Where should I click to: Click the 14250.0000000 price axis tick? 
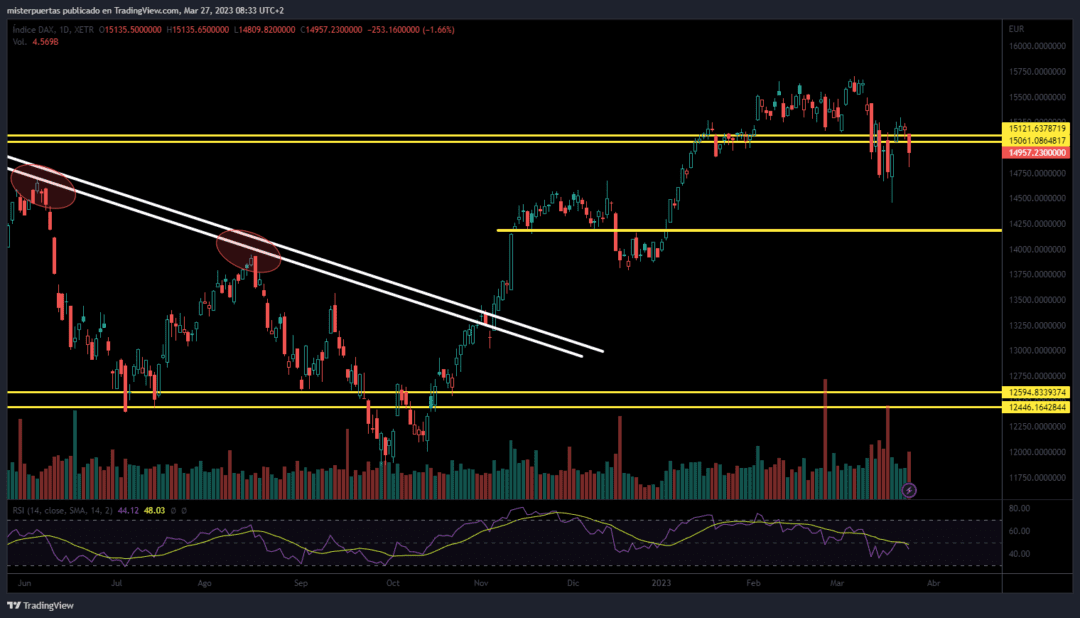(1037, 224)
